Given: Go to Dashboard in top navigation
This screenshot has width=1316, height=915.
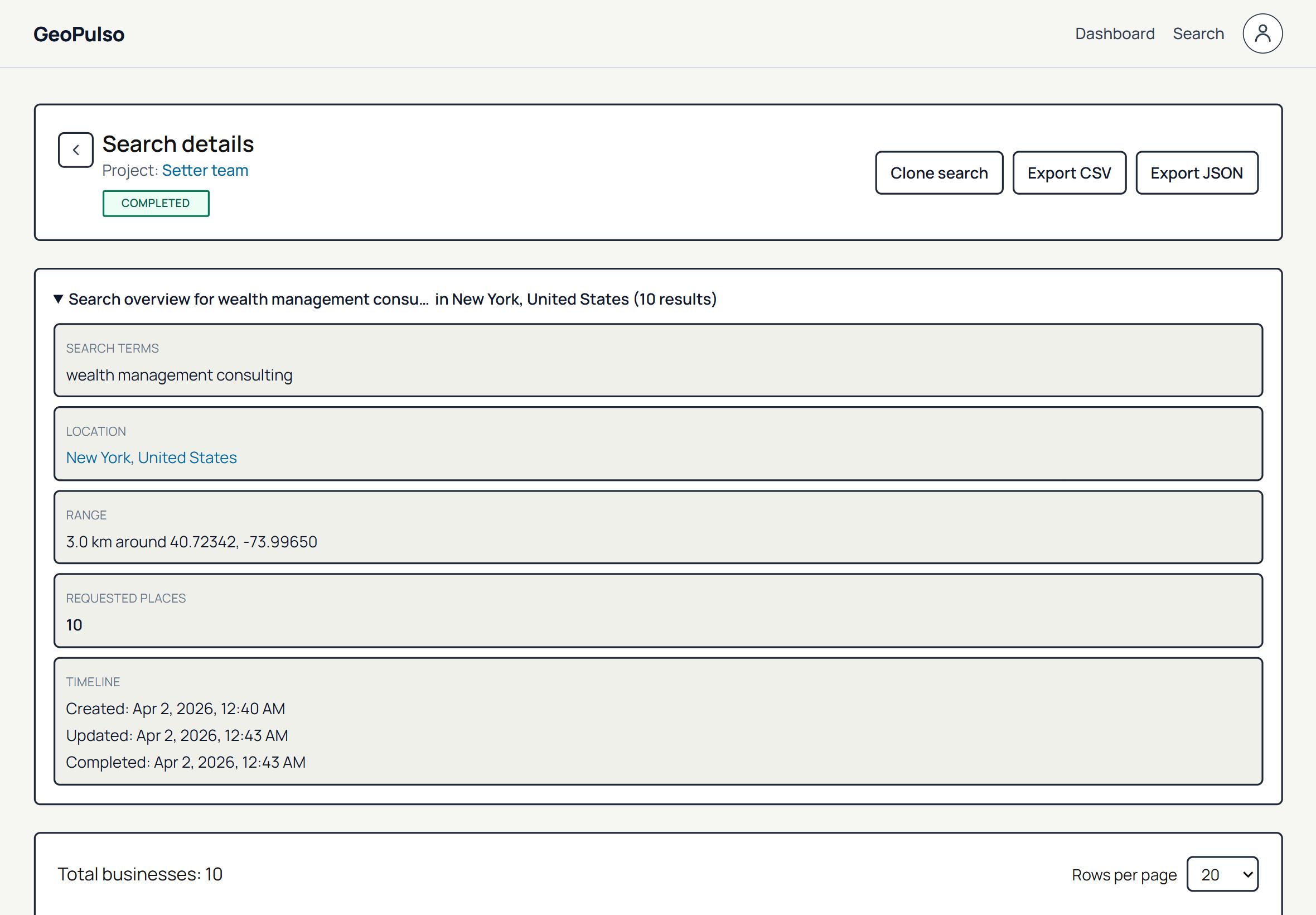Looking at the screenshot, I should pyautogui.click(x=1114, y=34).
